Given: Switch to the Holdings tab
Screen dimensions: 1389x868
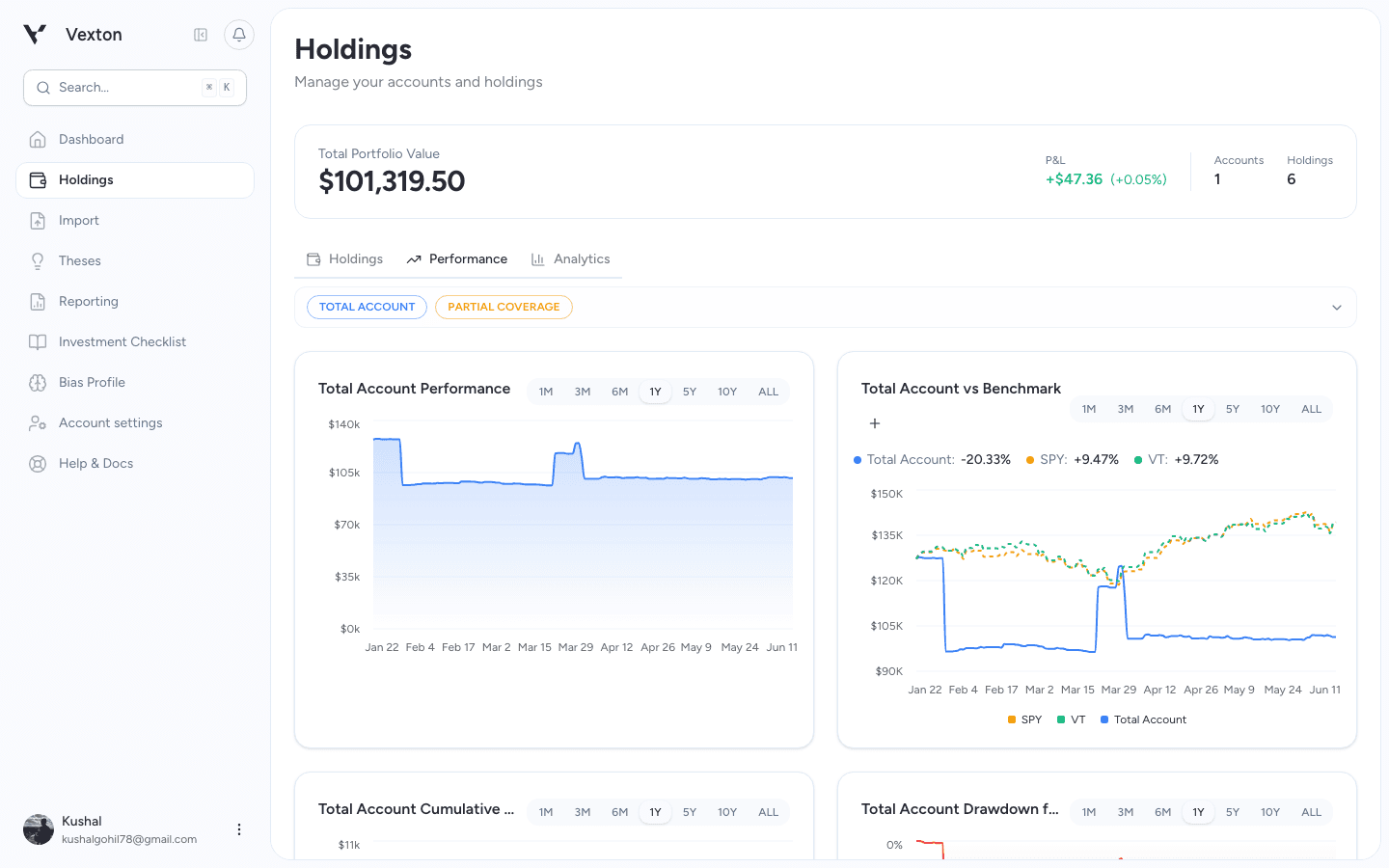Looking at the screenshot, I should 345,259.
